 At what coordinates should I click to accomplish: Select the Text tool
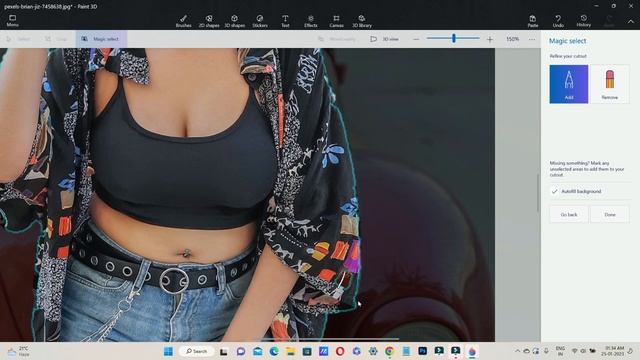click(285, 21)
